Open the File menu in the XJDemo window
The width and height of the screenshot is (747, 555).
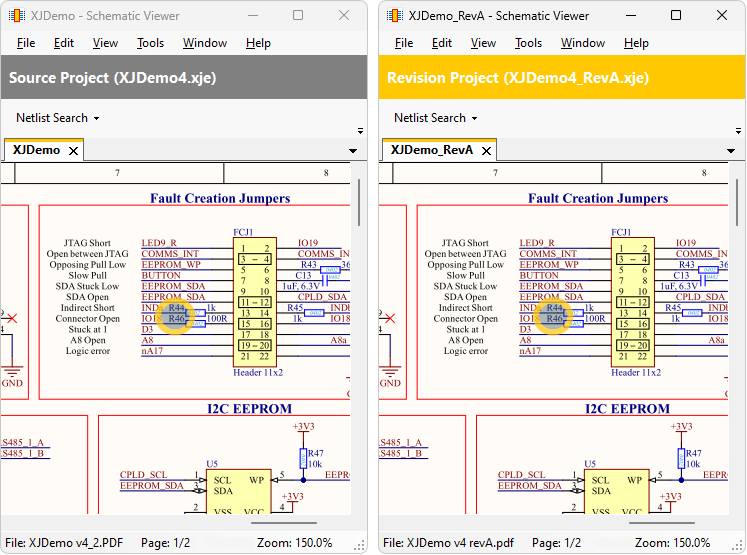pos(26,43)
